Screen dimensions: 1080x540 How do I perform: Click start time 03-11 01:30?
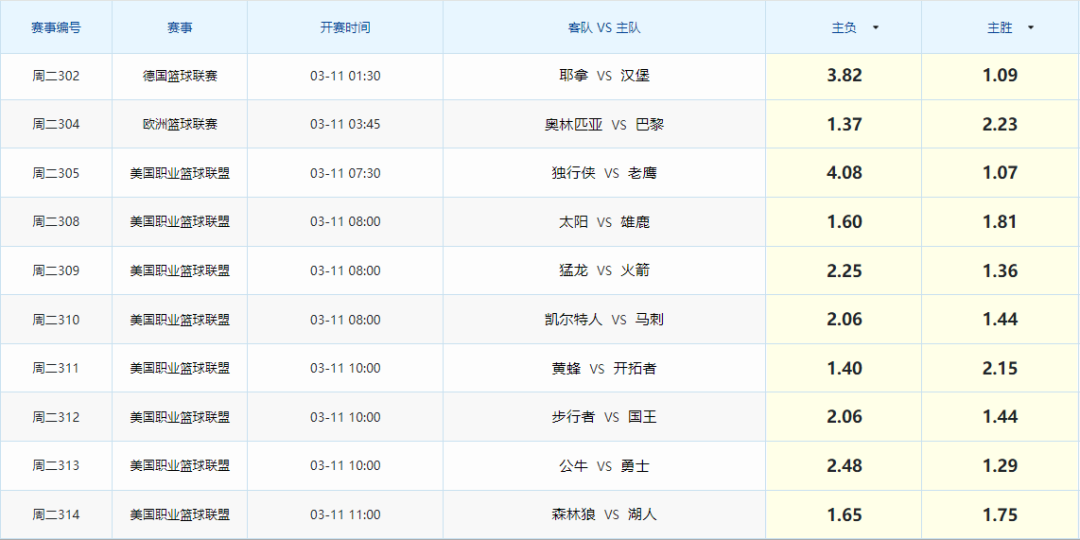345,76
